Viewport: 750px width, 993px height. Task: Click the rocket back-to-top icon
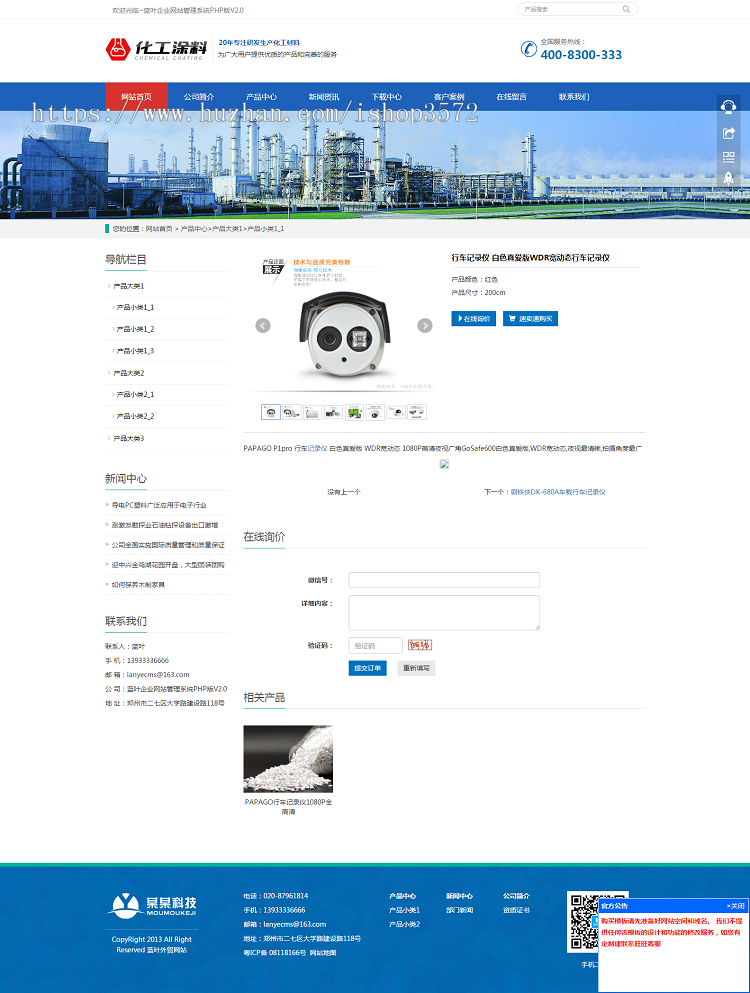click(728, 178)
